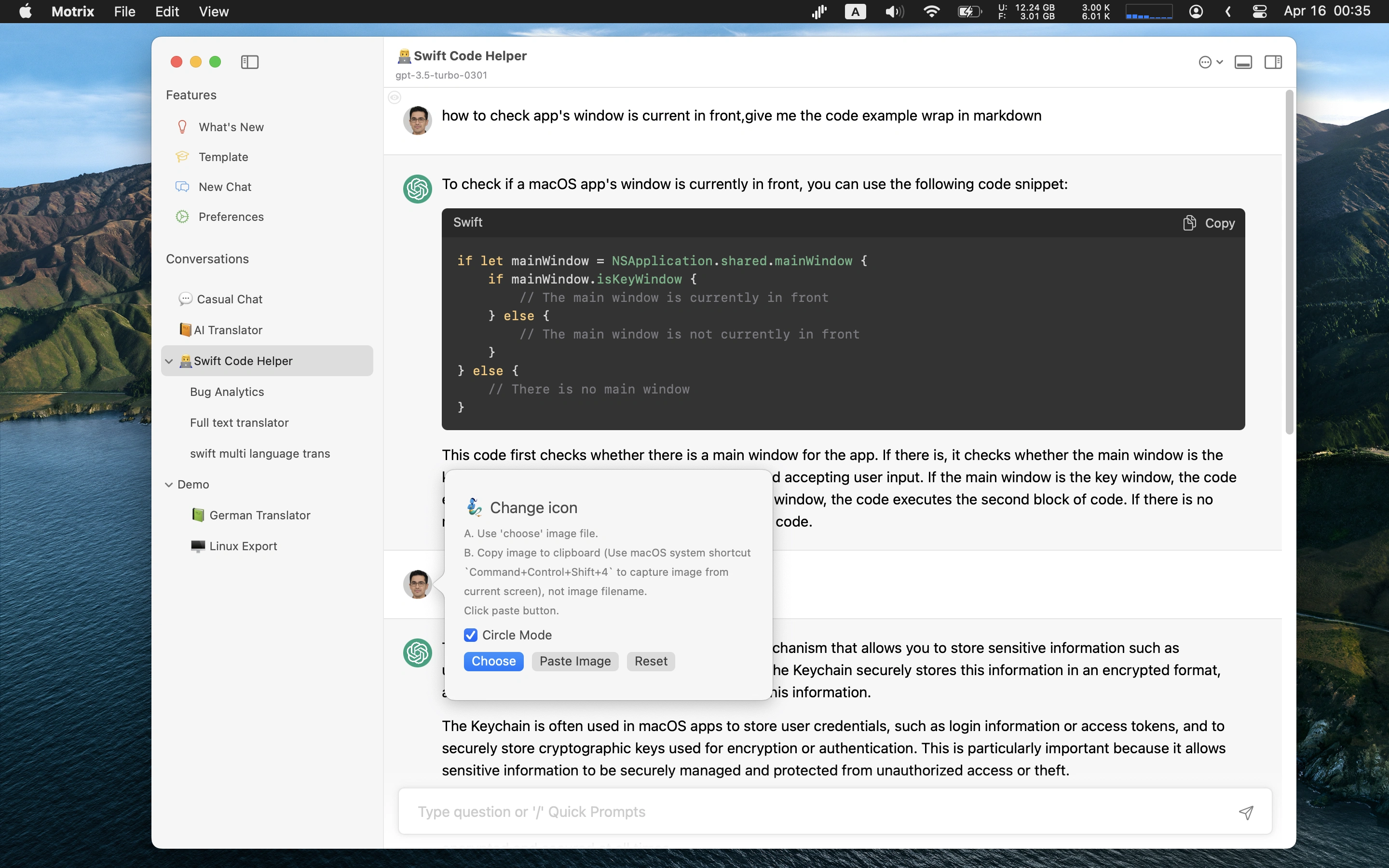Viewport: 1389px width, 868px height.
Task: Collapse the Swift Code Helper group
Action: tap(169, 361)
